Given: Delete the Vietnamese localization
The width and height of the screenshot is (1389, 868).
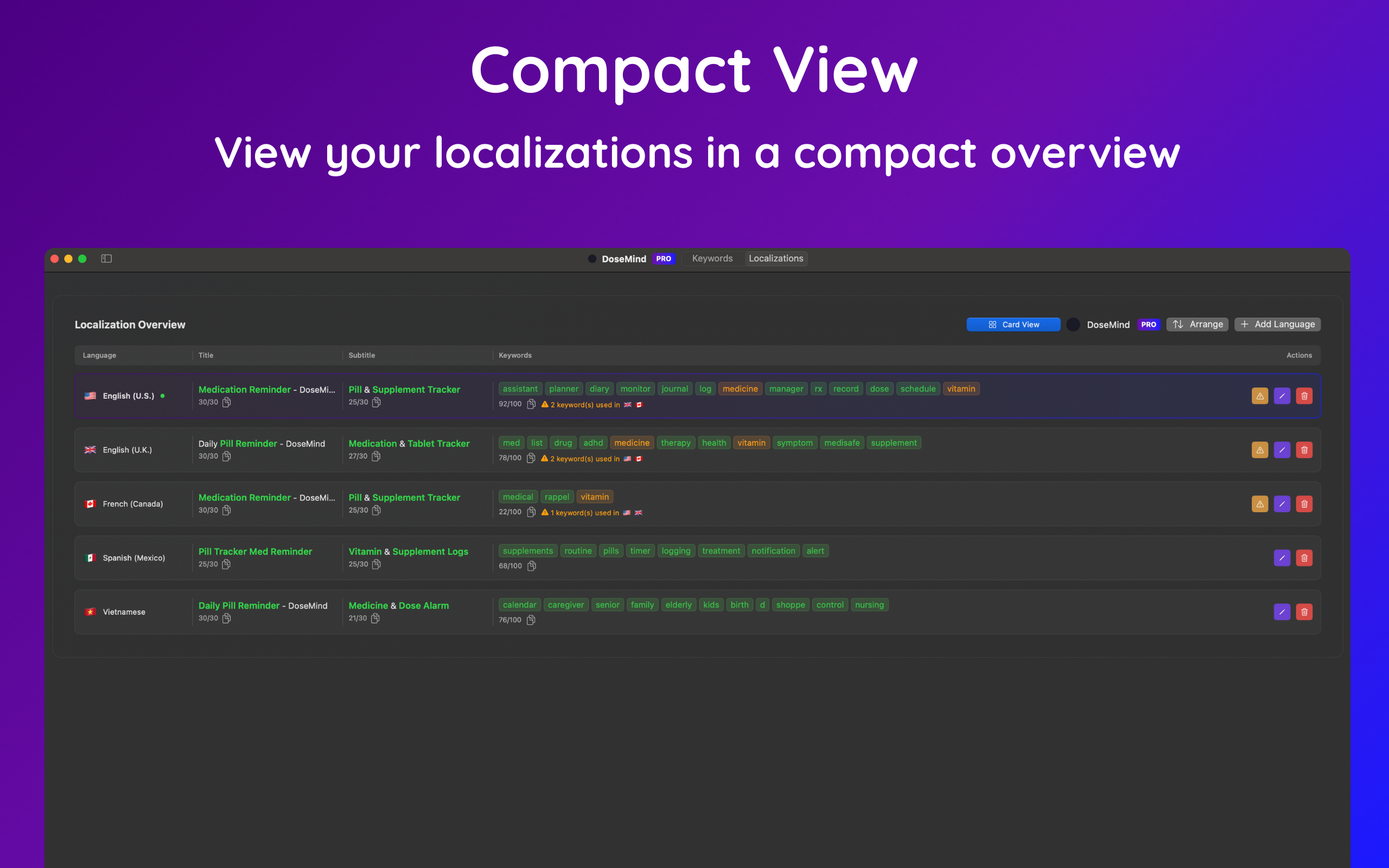Looking at the screenshot, I should click(x=1304, y=612).
